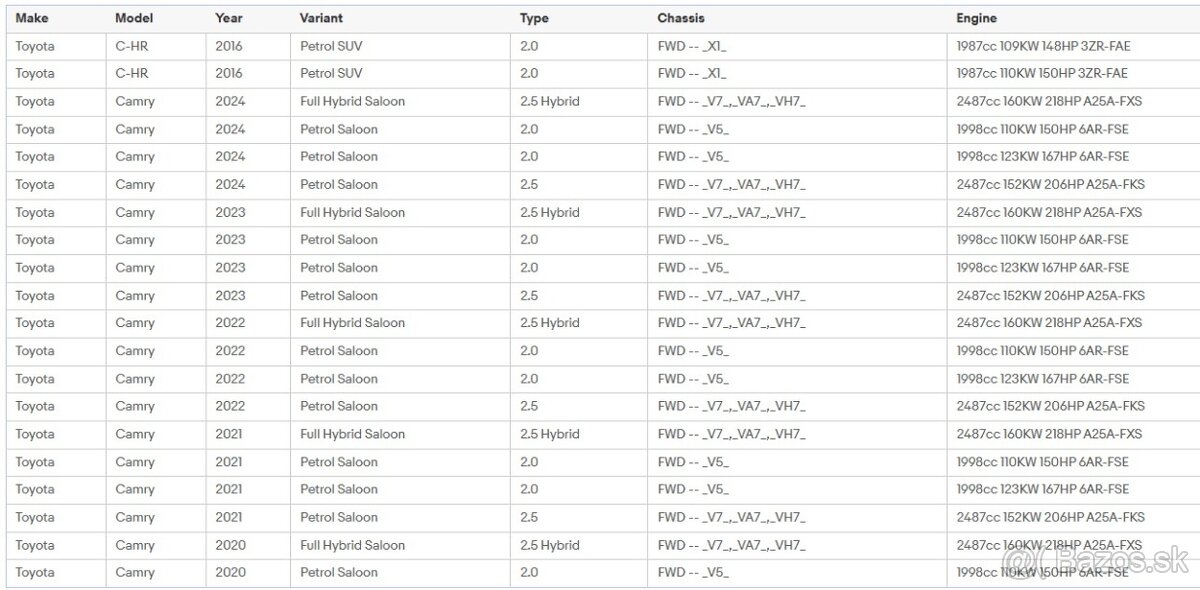Select the Chassis column header
Screen dimensions: 1200x590
point(681,18)
